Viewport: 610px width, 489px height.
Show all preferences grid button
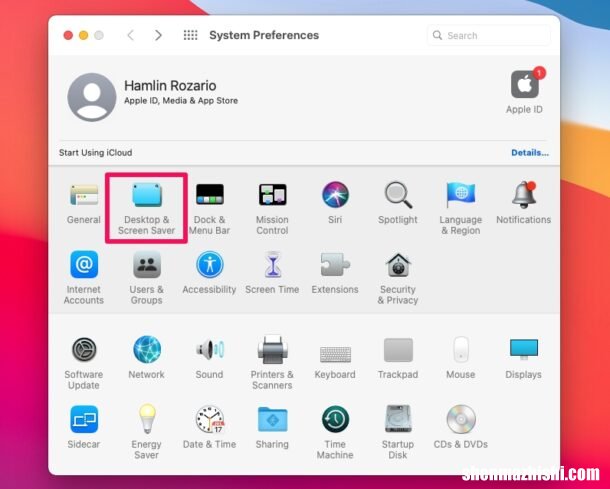[191, 35]
